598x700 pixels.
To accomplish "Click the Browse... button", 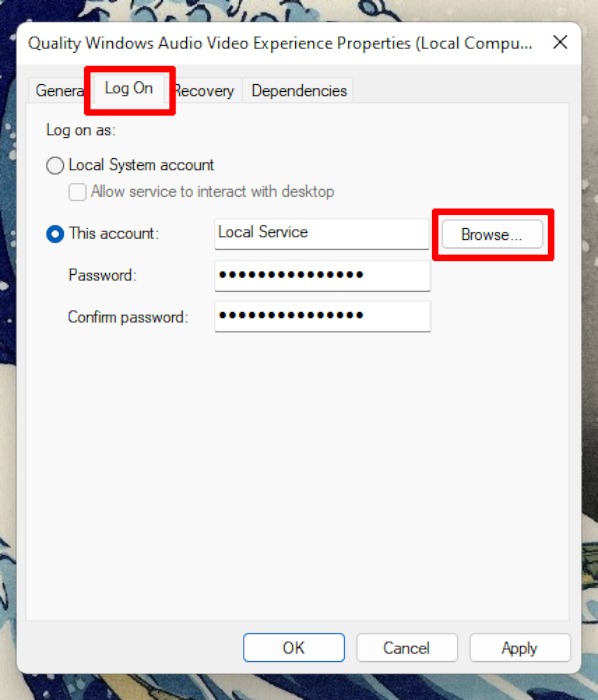I will coord(492,234).
